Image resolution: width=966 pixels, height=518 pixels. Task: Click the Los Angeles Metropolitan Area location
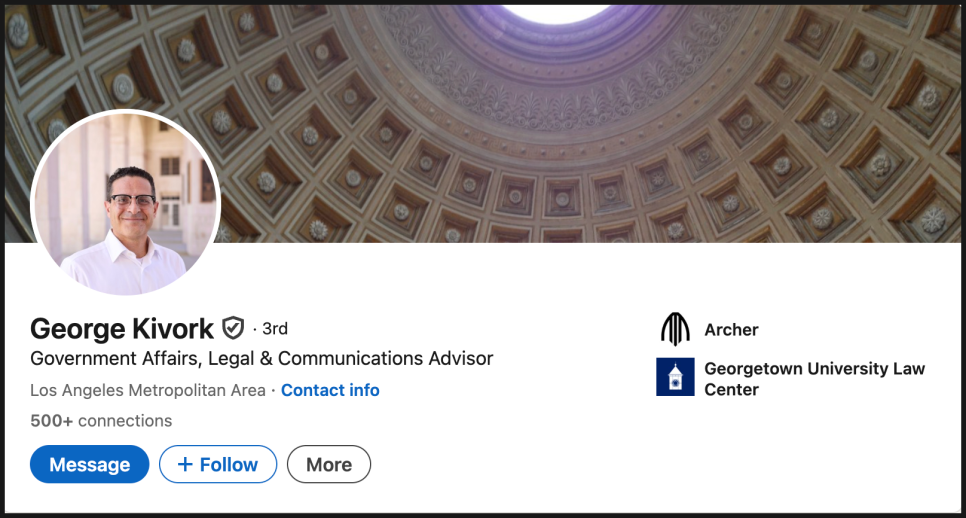pyautogui.click(x=148, y=390)
